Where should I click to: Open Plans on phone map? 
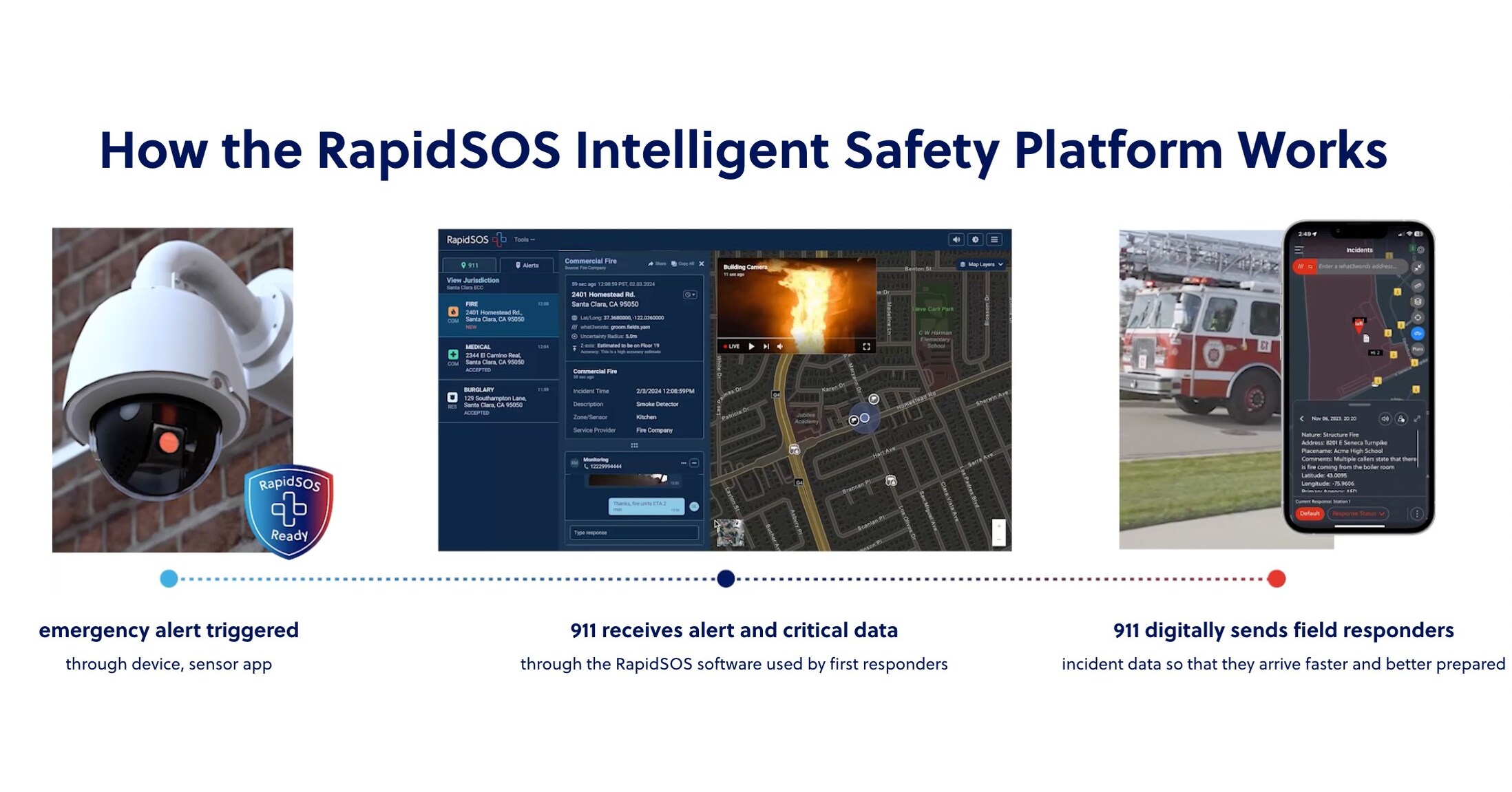(1418, 350)
